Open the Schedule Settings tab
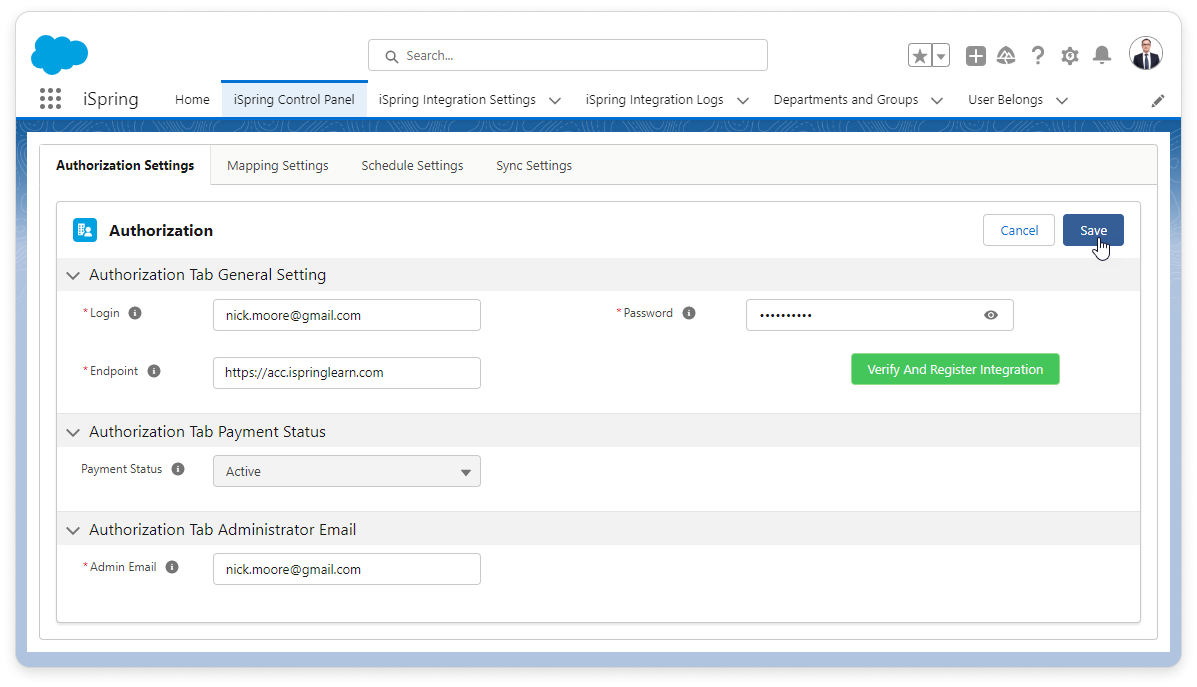Screen dimensions: 1197x687 [x=412, y=166]
